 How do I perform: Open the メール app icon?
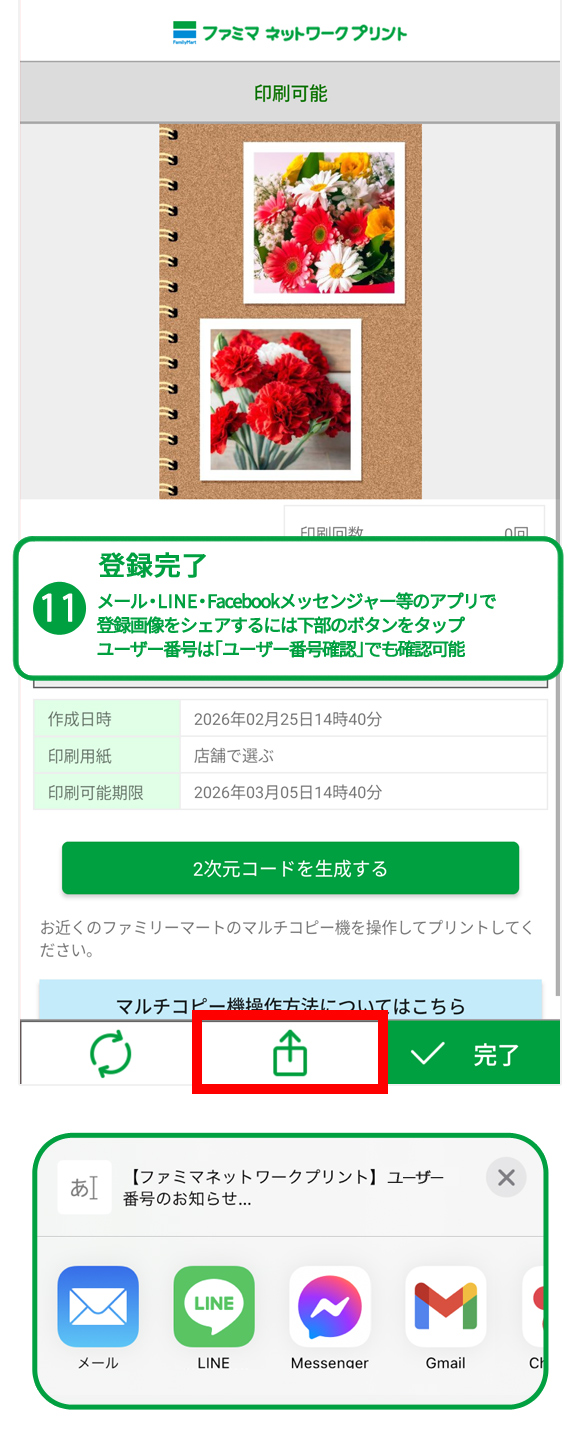pyautogui.click(x=98, y=1306)
